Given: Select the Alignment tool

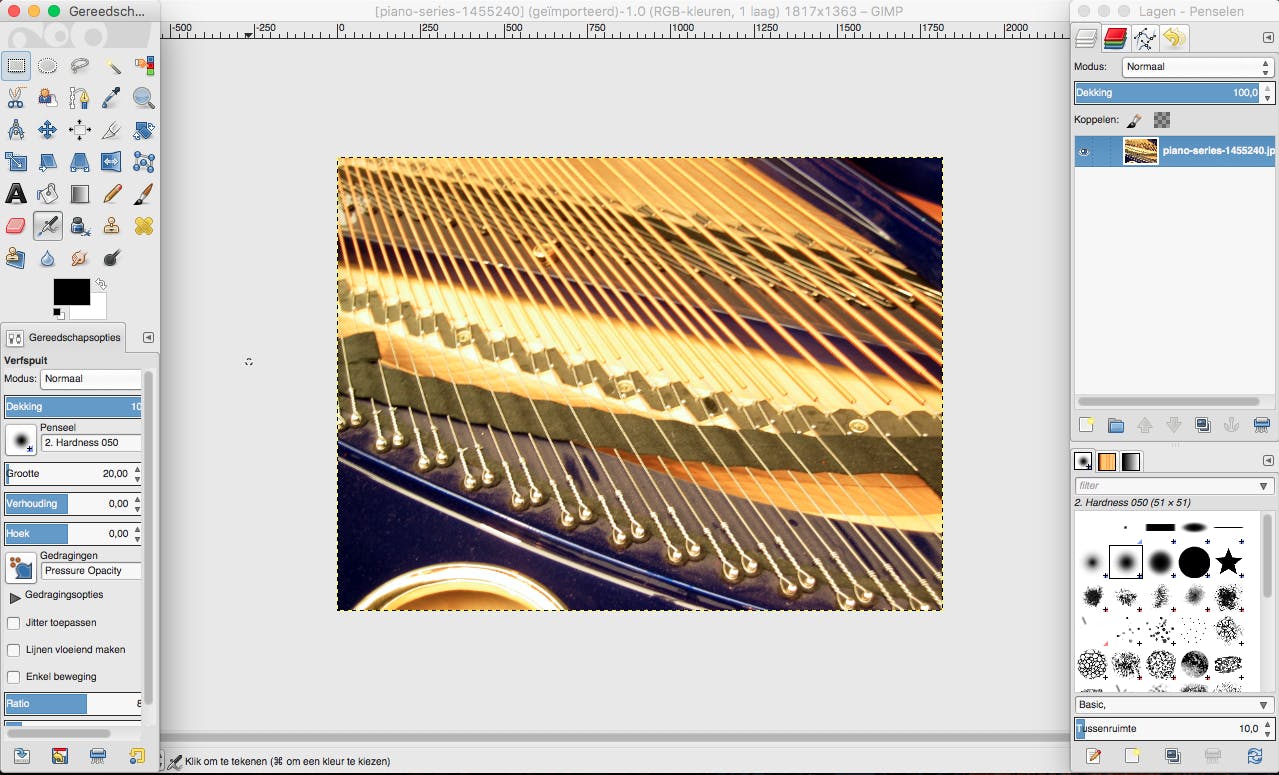Looking at the screenshot, I should tap(80, 130).
